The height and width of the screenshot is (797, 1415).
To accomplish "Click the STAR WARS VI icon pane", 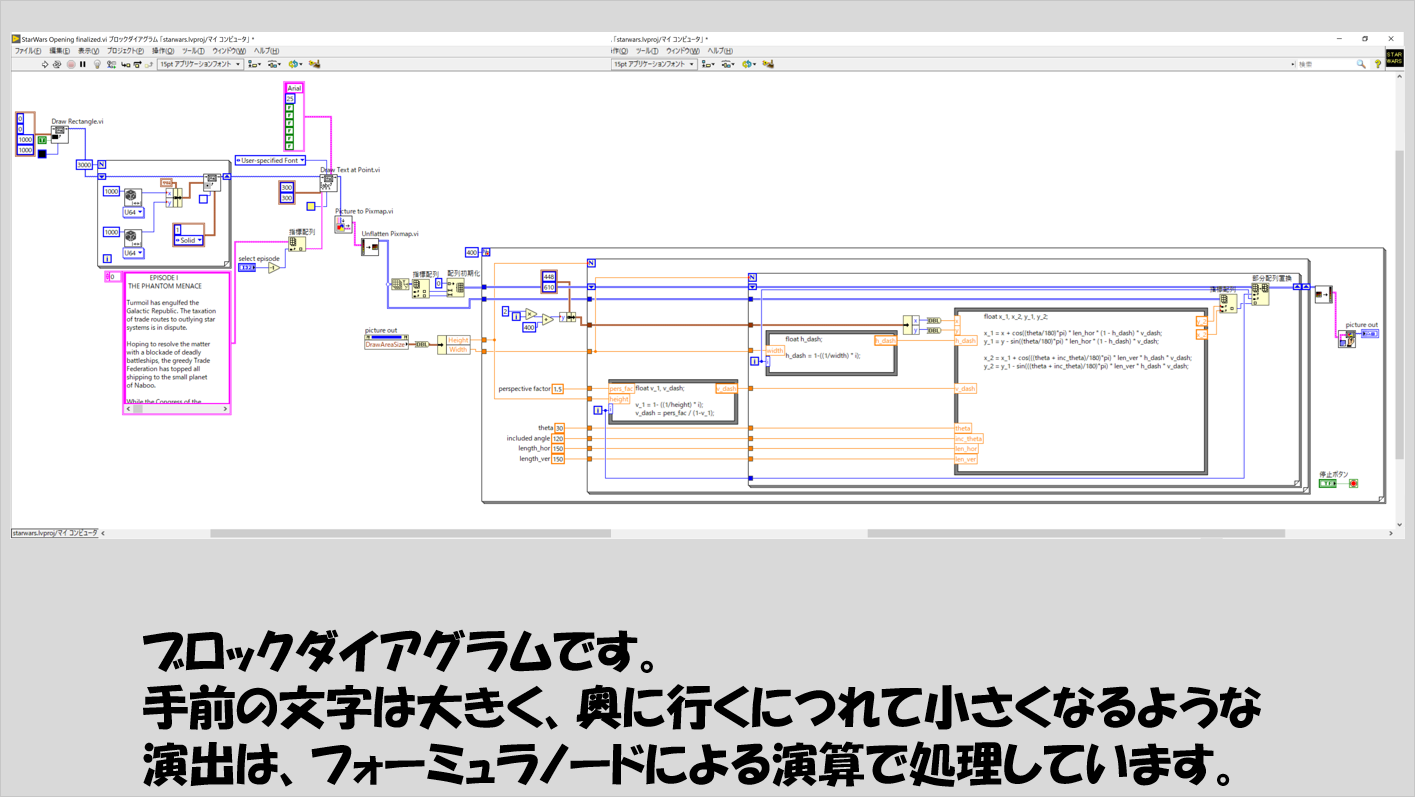I will 1394,58.
